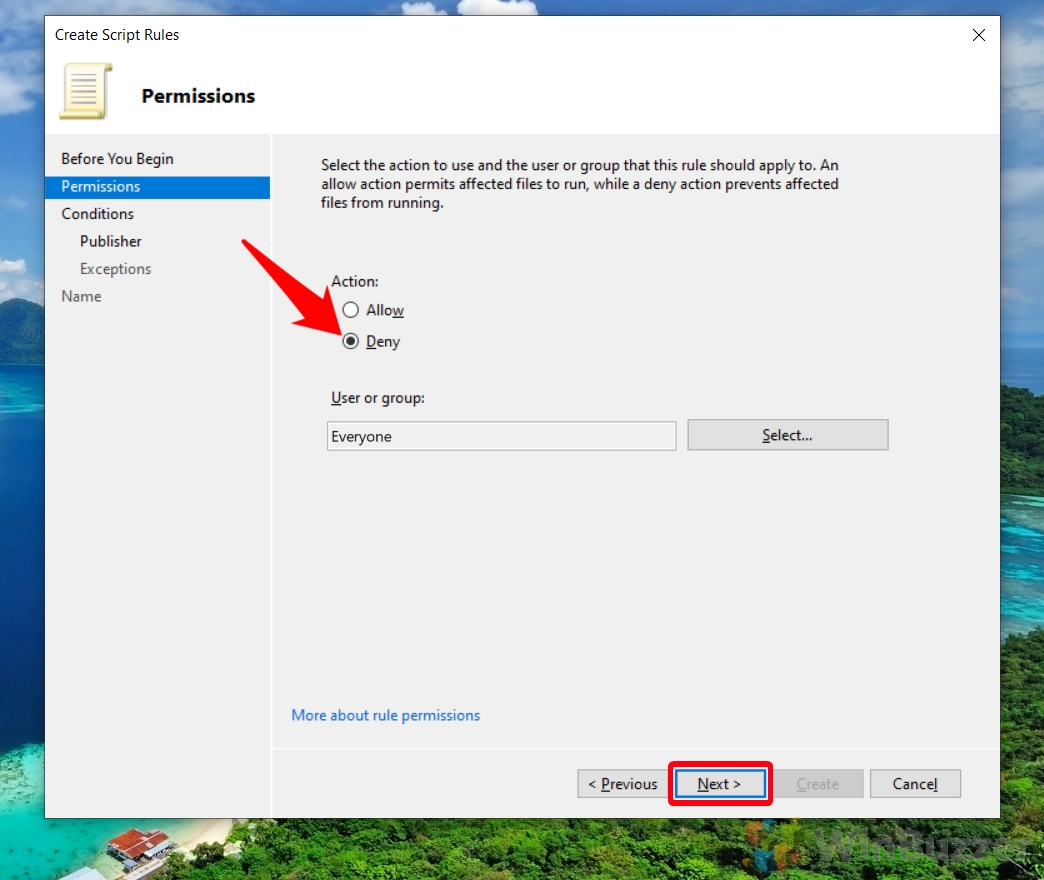Click the User or group label
Image resolution: width=1044 pixels, height=880 pixels.
377,398
